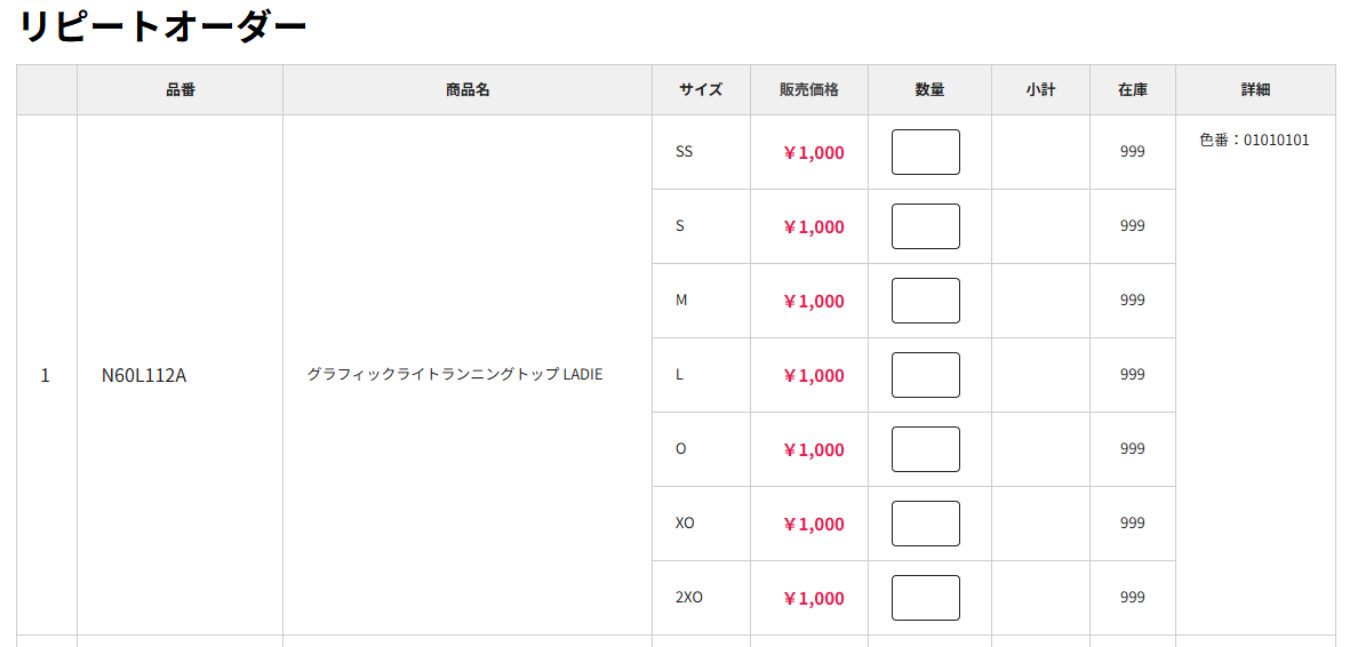Click the quantity input for size S

[x=925, y=226]
